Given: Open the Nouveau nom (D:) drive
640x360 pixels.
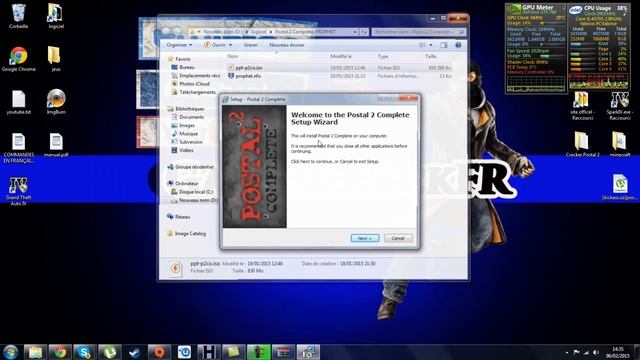Looking at the screenshot, I should pos(198,200).
